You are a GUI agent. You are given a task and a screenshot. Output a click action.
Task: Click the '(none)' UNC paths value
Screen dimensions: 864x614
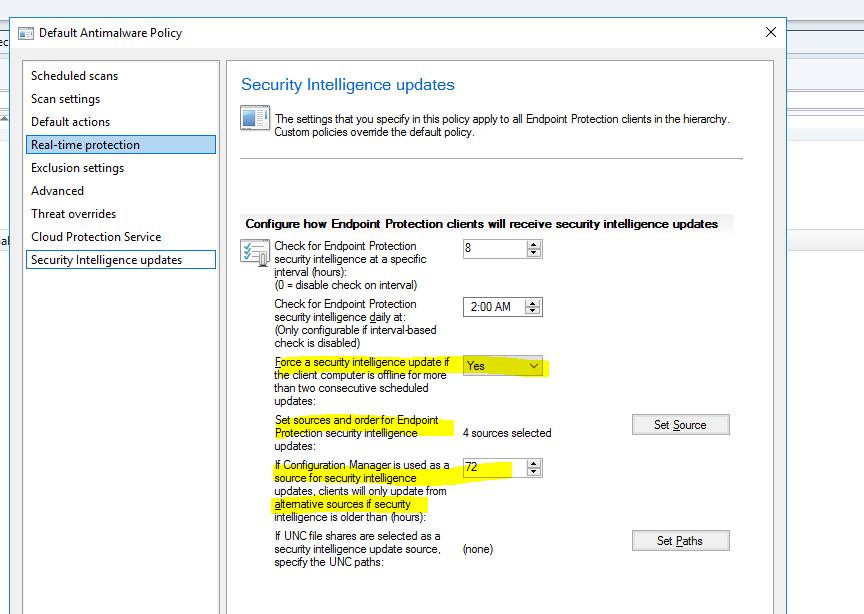[478, 549]
